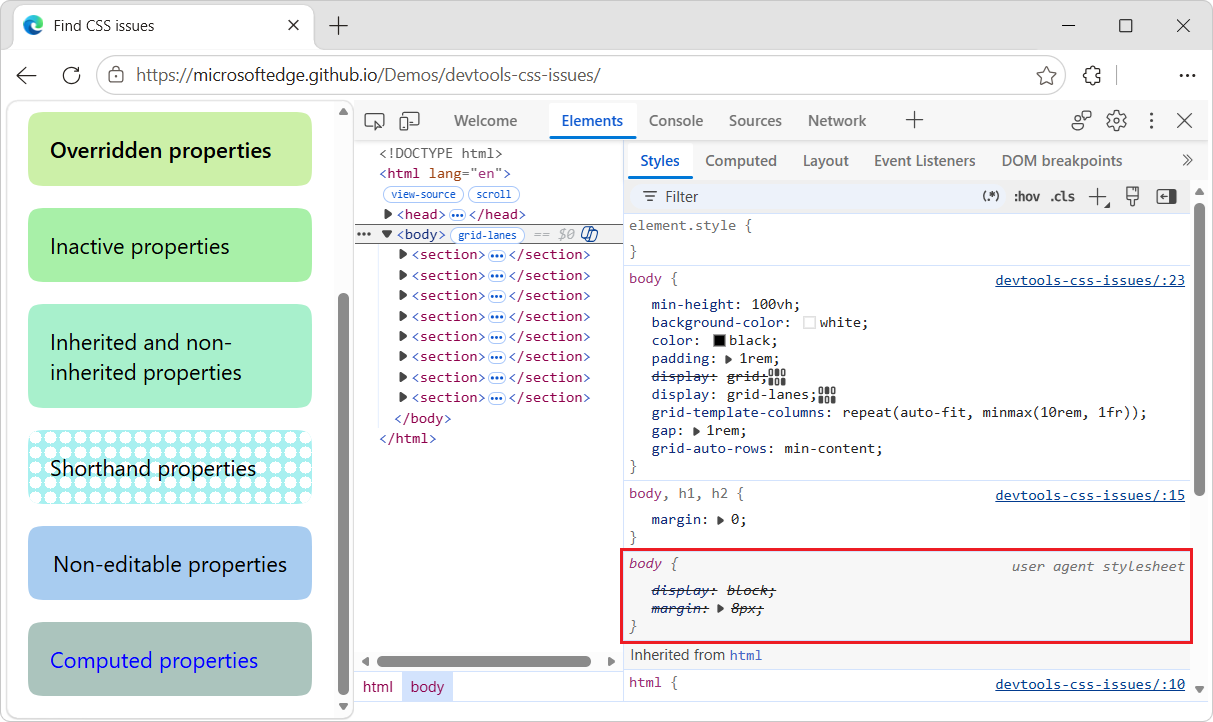Image resolution: width=1213 pixels, height=722 pixels.
Task: Toggle the grid-lanes badge on body
Action: pos(488,235)
